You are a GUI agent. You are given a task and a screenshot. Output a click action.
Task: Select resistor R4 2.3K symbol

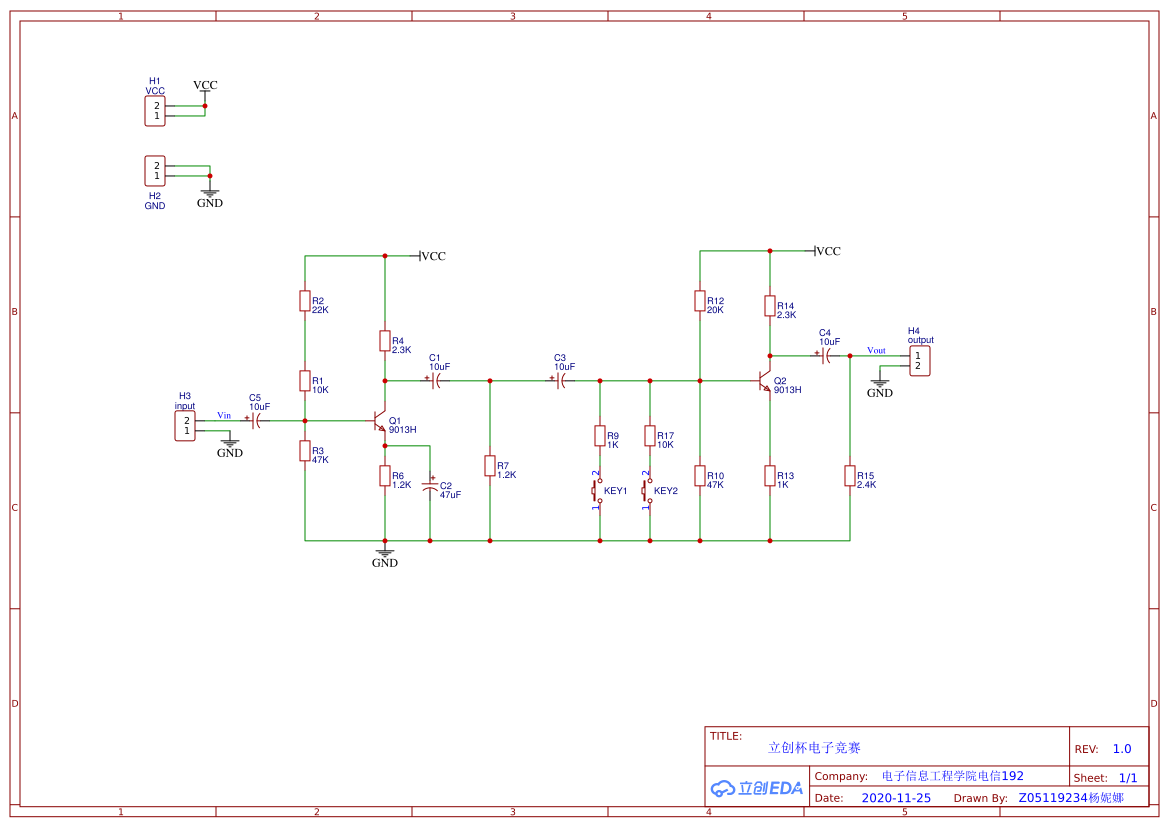click(x=385, y=341)
